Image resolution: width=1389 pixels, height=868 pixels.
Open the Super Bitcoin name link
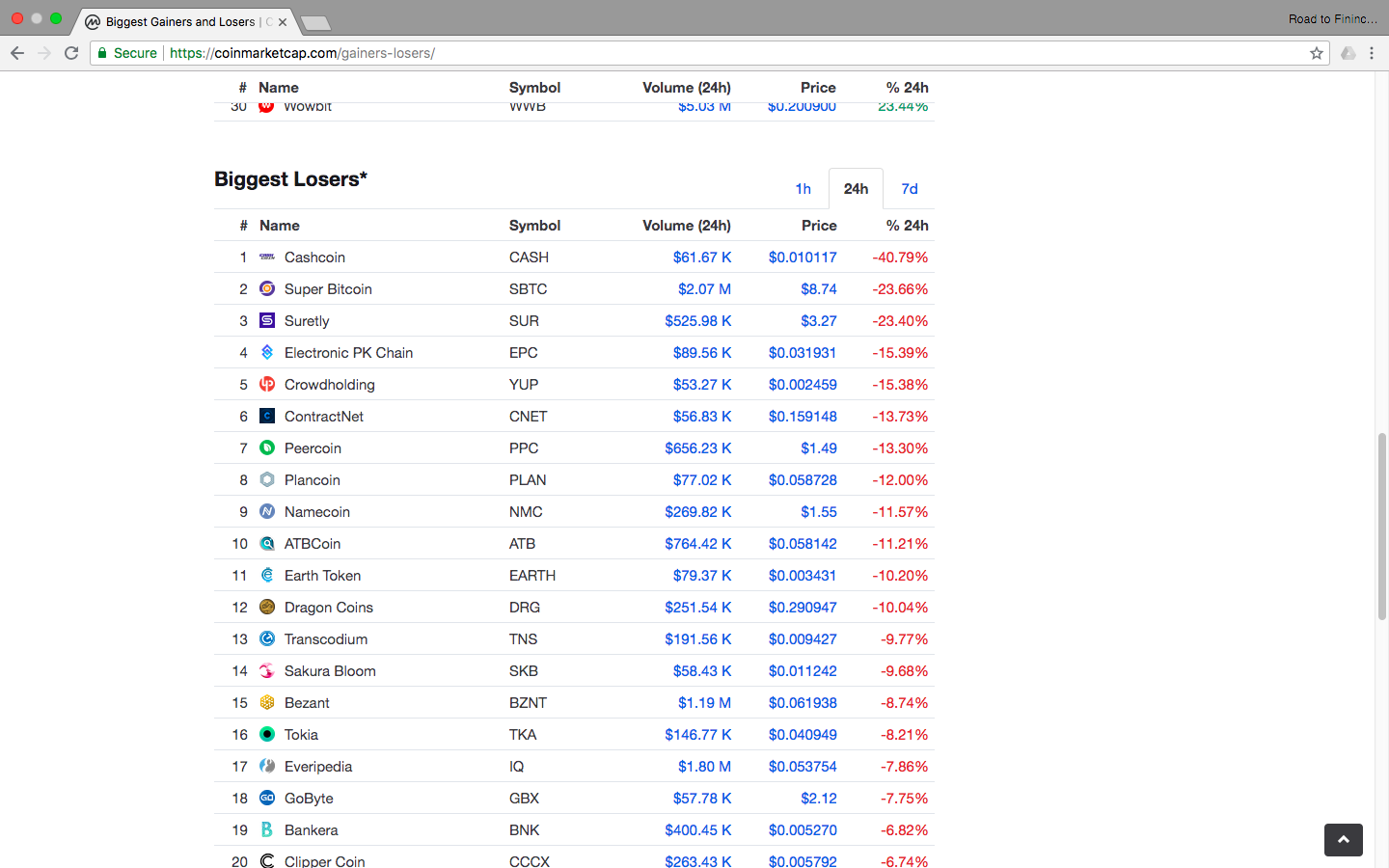coord(328,289)
